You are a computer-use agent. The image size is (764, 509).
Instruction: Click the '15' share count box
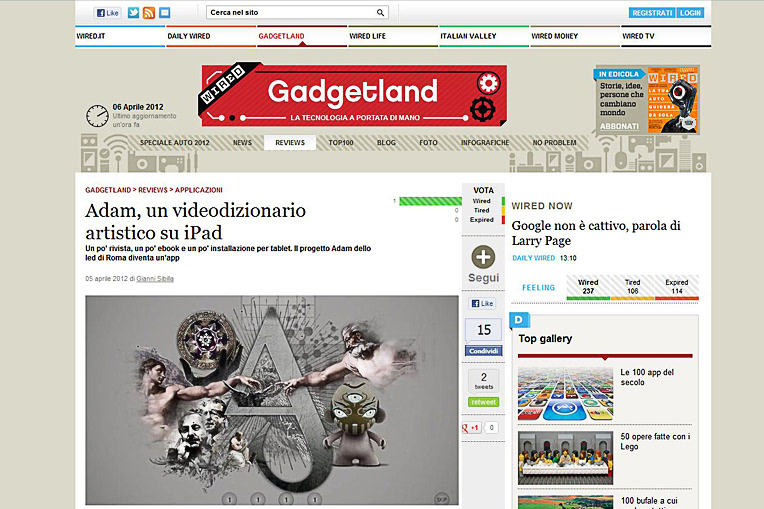point(483,330)
